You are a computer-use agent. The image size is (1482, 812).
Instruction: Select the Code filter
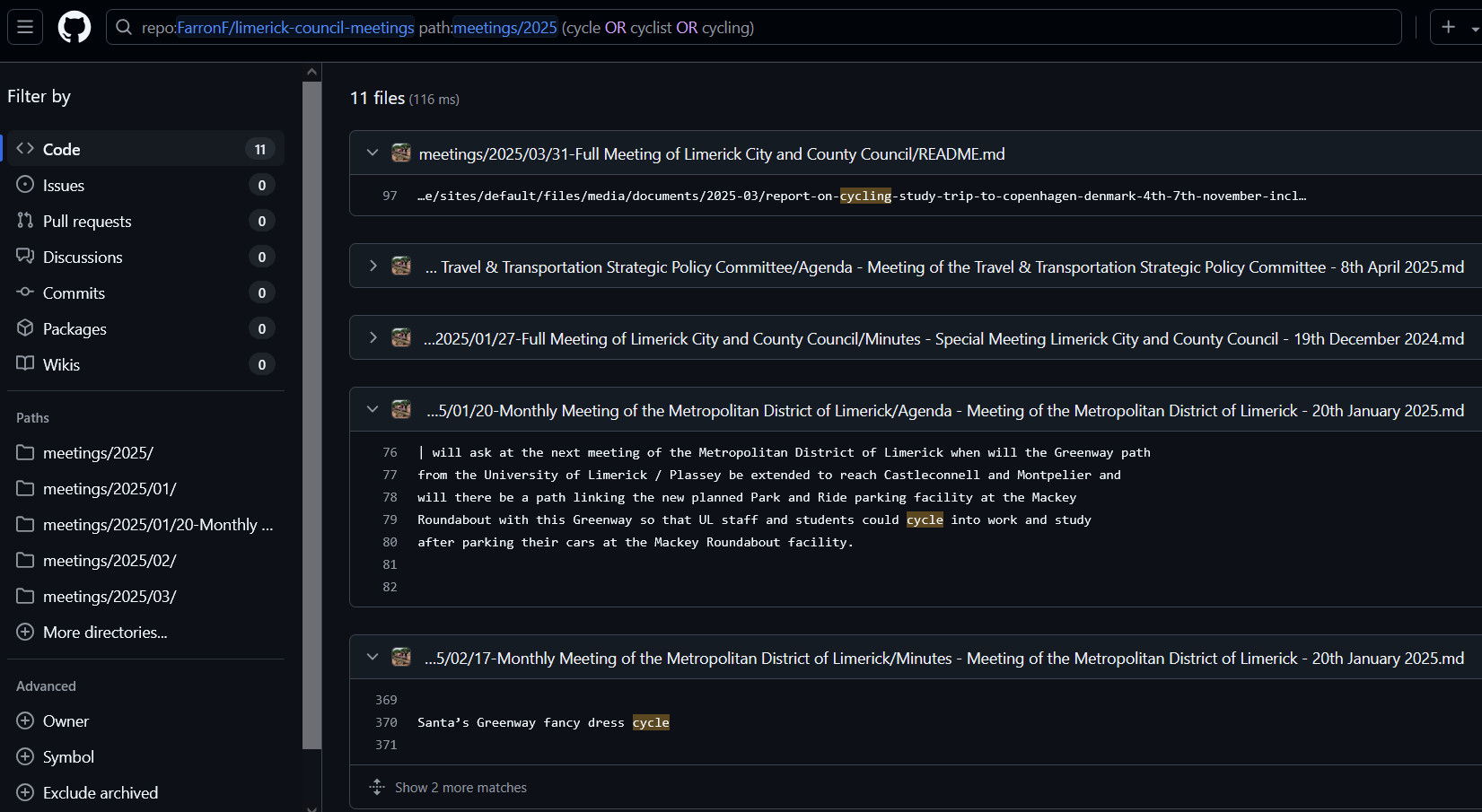tap(145, 149)
